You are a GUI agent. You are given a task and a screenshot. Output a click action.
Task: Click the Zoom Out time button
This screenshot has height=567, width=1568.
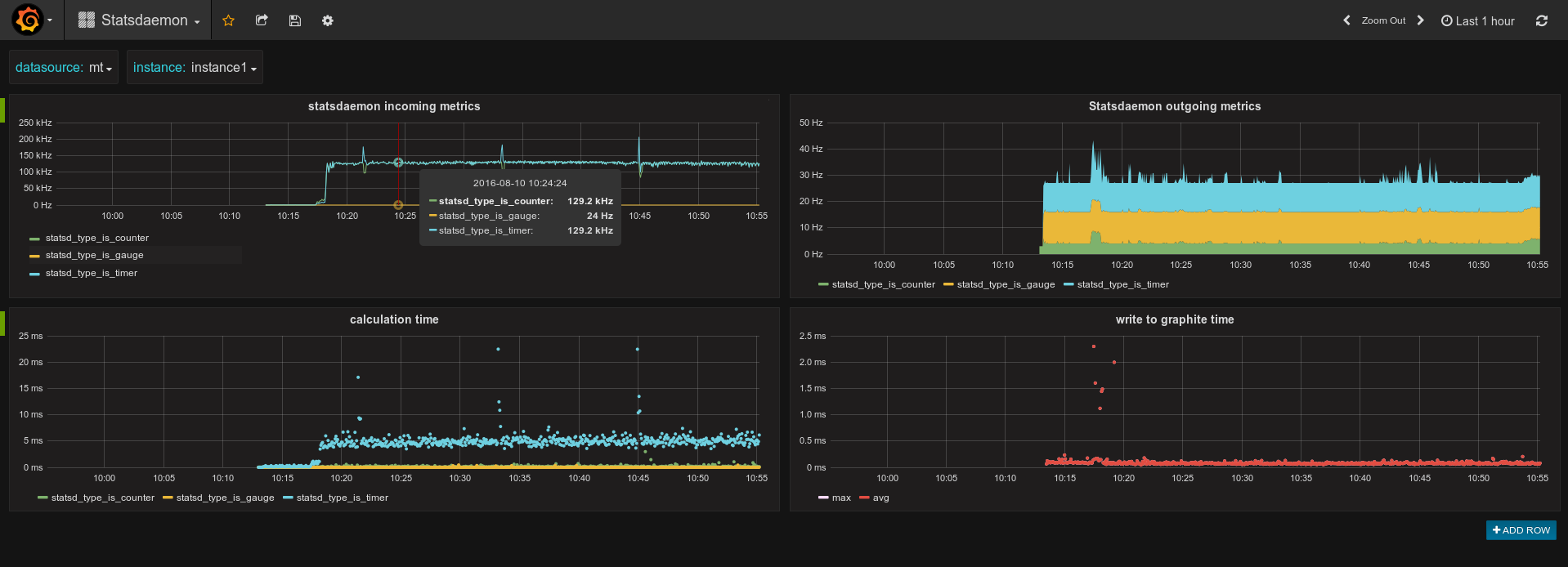pyautogui.click(x=1383, y=20)
